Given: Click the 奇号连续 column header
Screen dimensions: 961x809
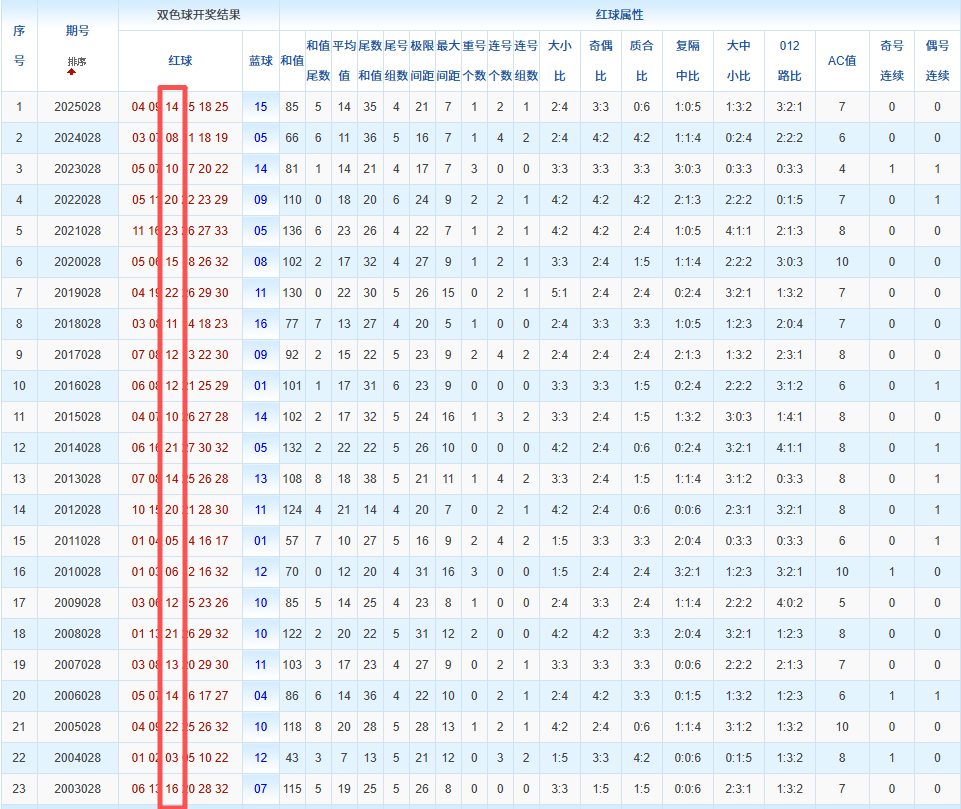Looking at the screenshot, I should (892, 61).
